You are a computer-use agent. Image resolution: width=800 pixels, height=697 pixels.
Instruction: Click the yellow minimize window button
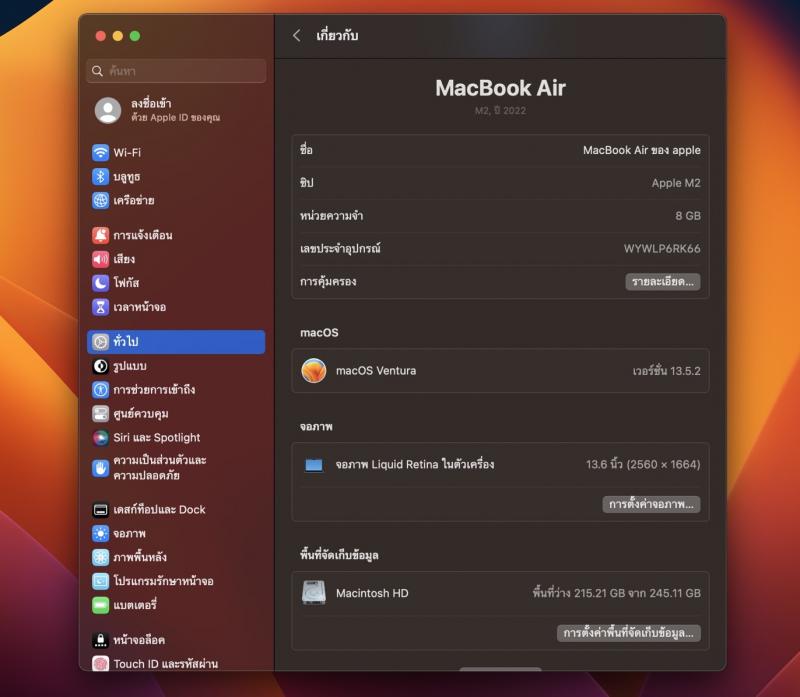(x=118, y=36)
